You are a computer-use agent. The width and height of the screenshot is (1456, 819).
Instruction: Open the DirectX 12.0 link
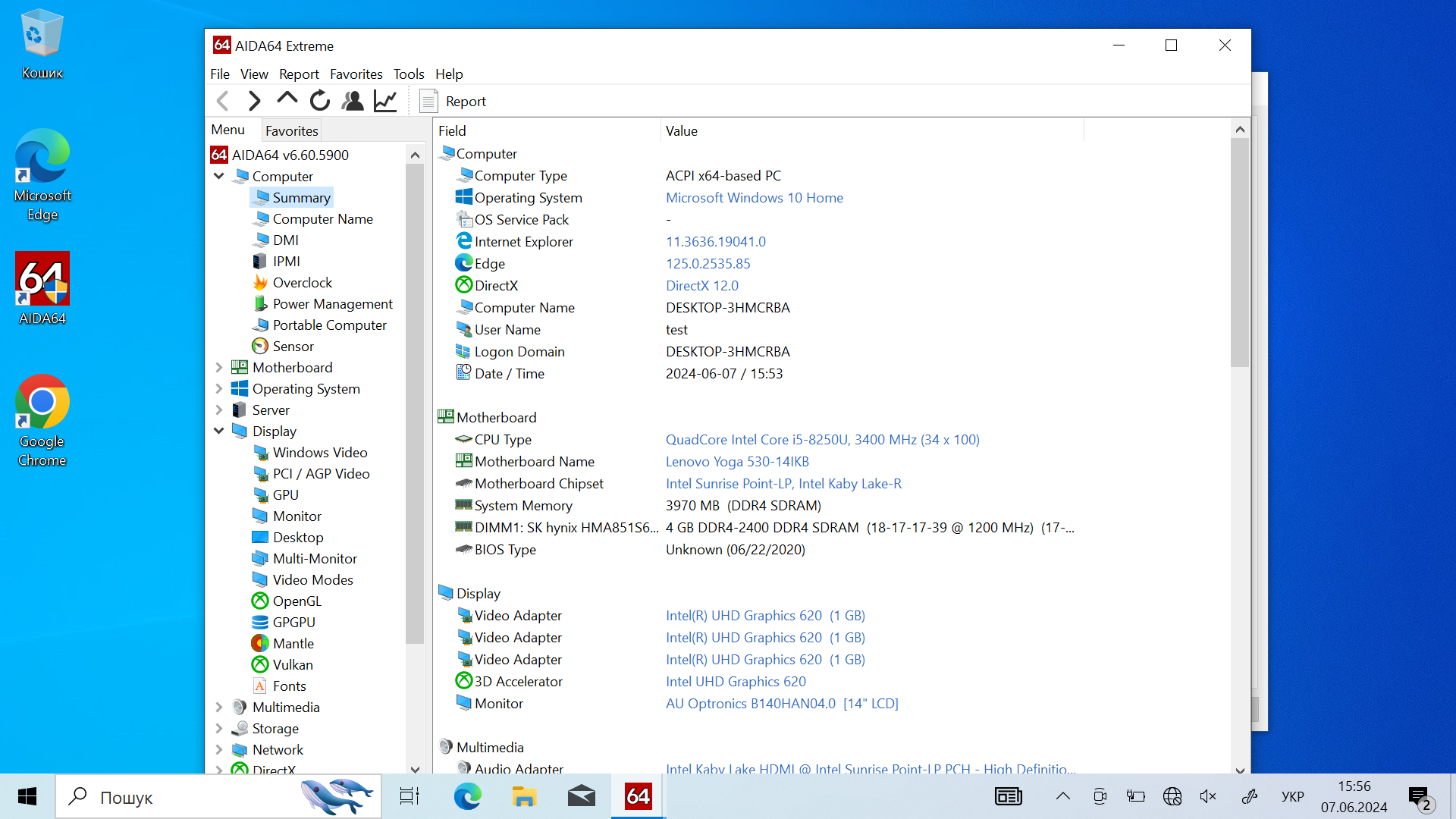(x=702, y=285)
